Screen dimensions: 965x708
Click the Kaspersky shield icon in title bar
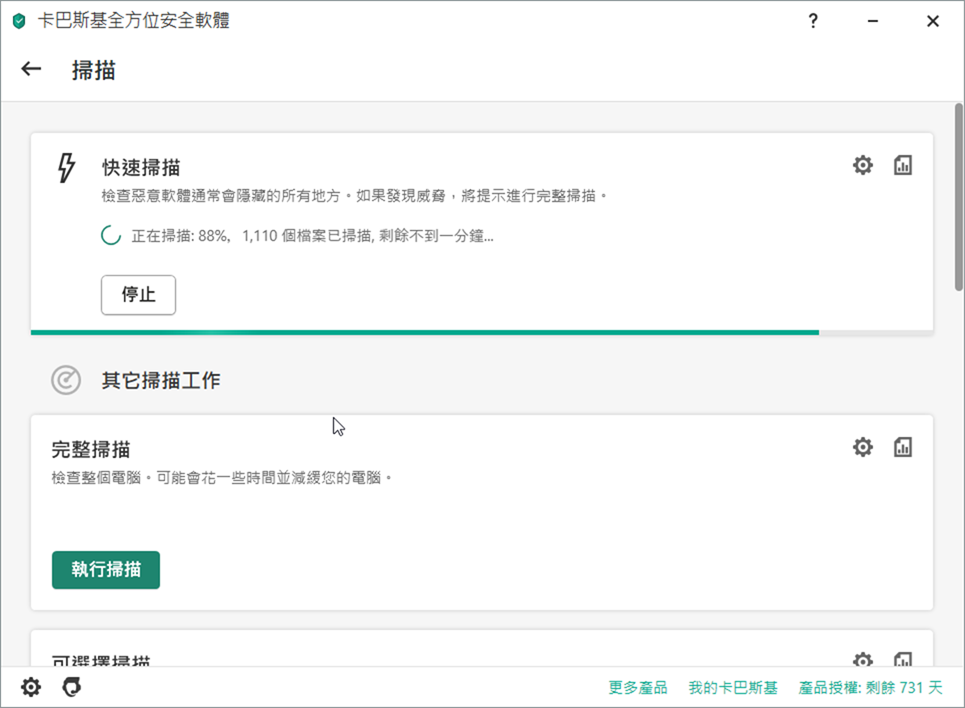point(19,21)
